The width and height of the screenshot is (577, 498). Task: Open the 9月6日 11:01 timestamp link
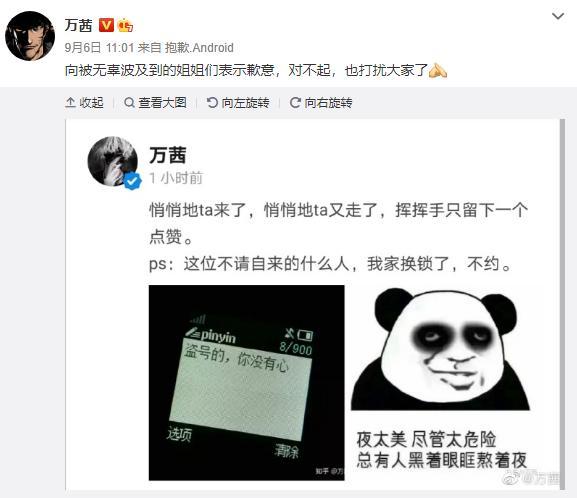click(99, 47)
